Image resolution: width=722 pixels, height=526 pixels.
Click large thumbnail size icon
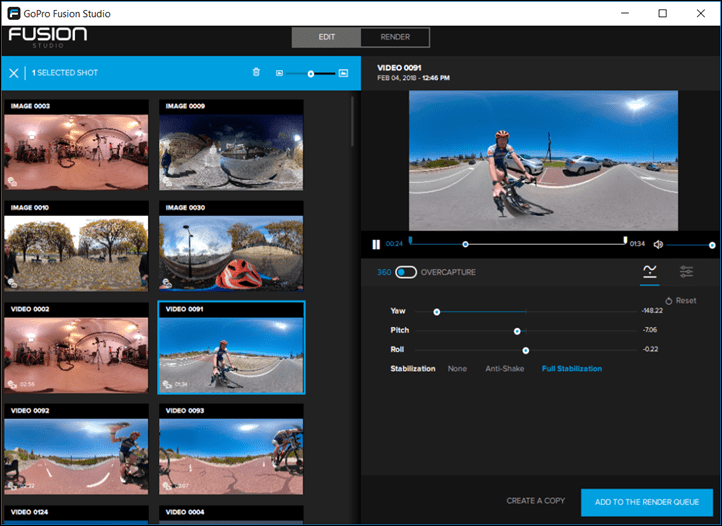click(344, 73)
